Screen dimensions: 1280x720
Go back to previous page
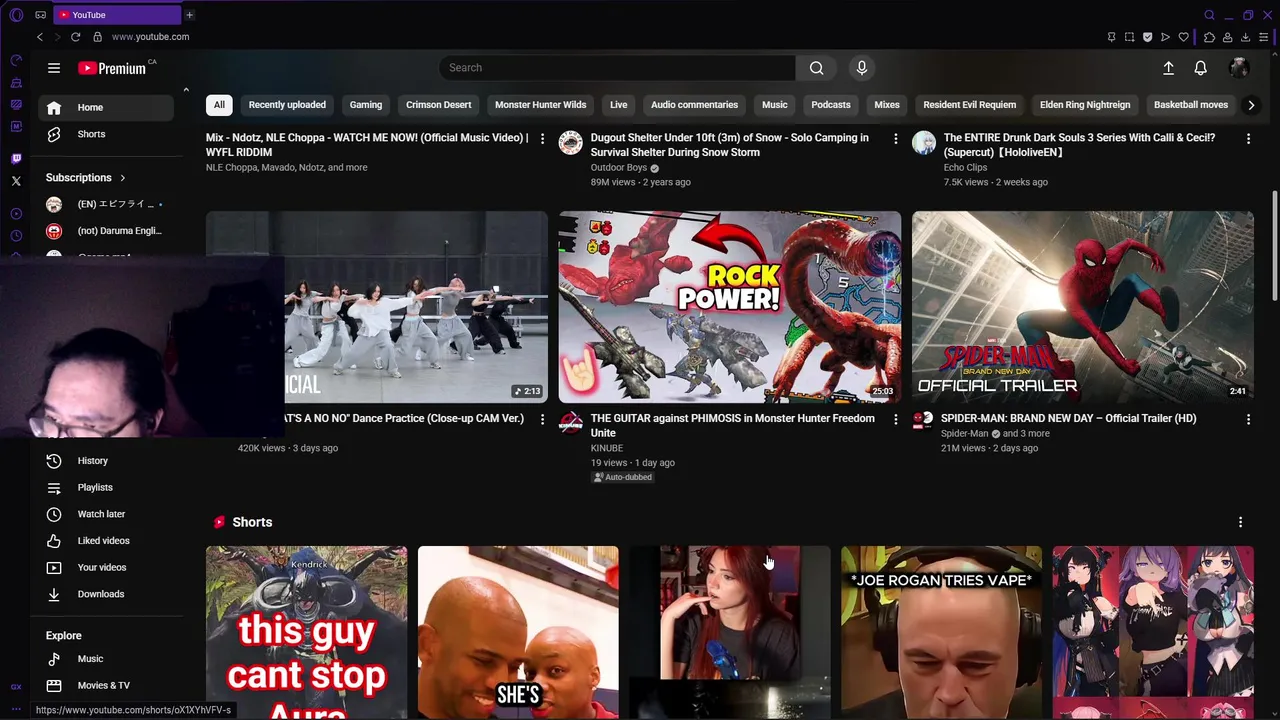click(x=40, y=37)
